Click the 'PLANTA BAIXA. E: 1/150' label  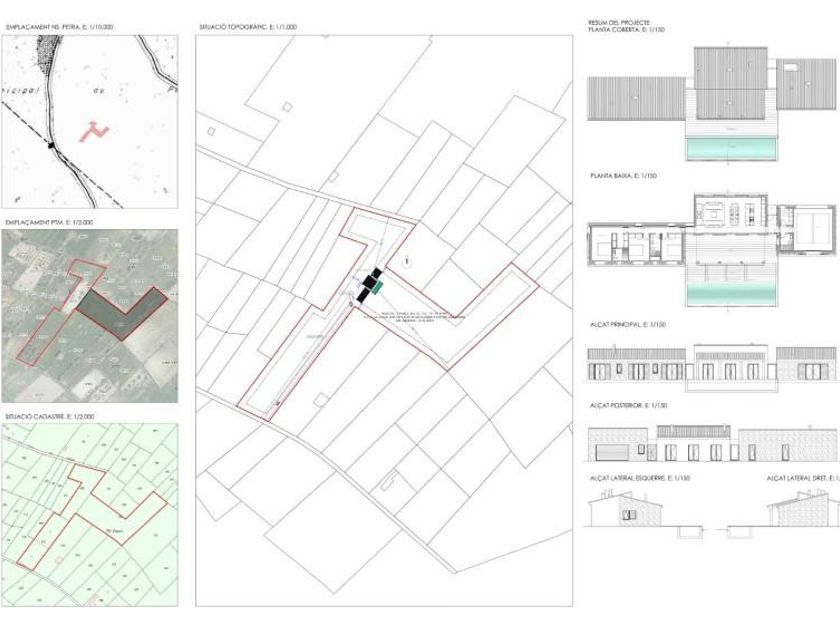click(623, 176)
